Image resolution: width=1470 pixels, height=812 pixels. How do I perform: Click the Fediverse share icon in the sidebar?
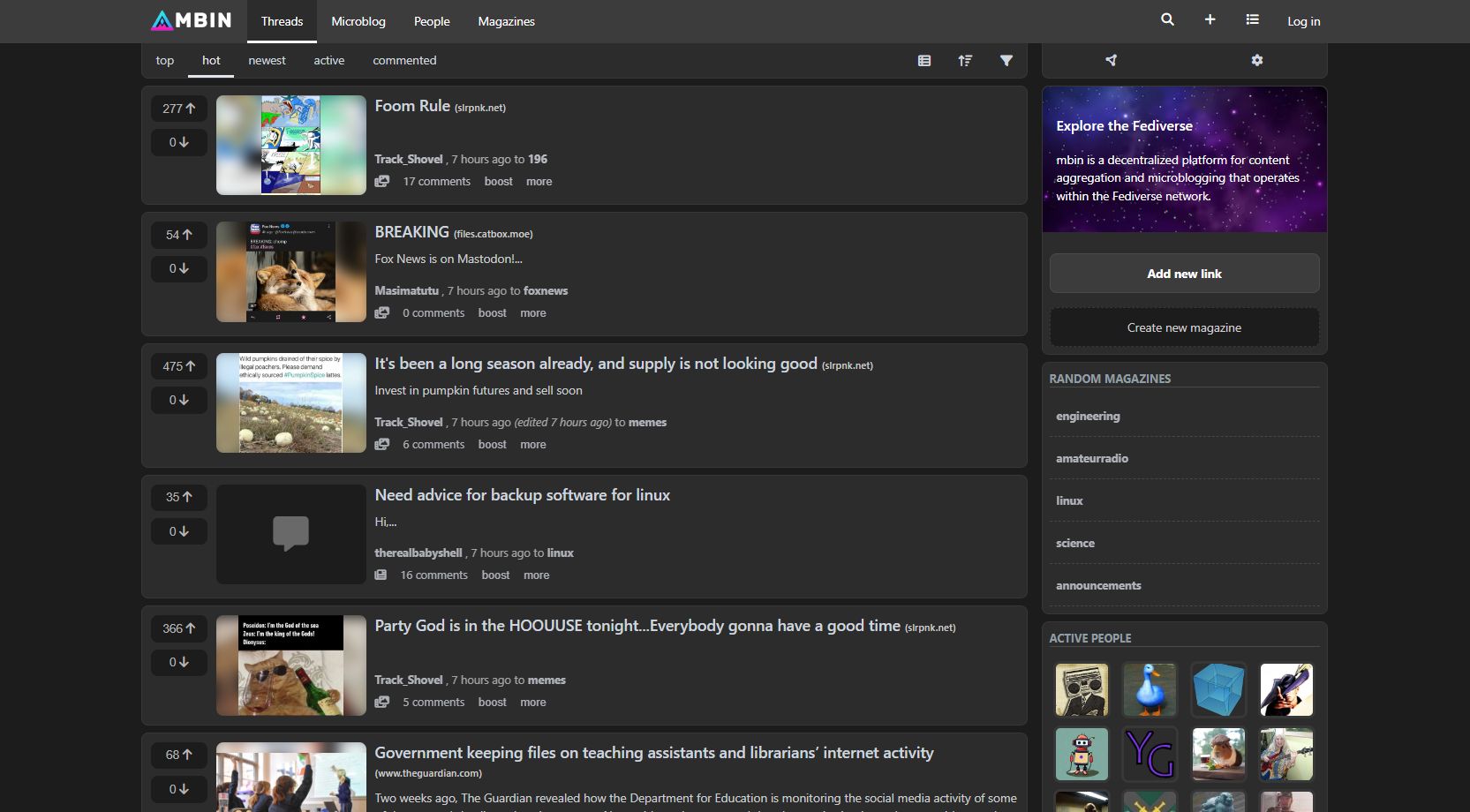(1111, 60)
